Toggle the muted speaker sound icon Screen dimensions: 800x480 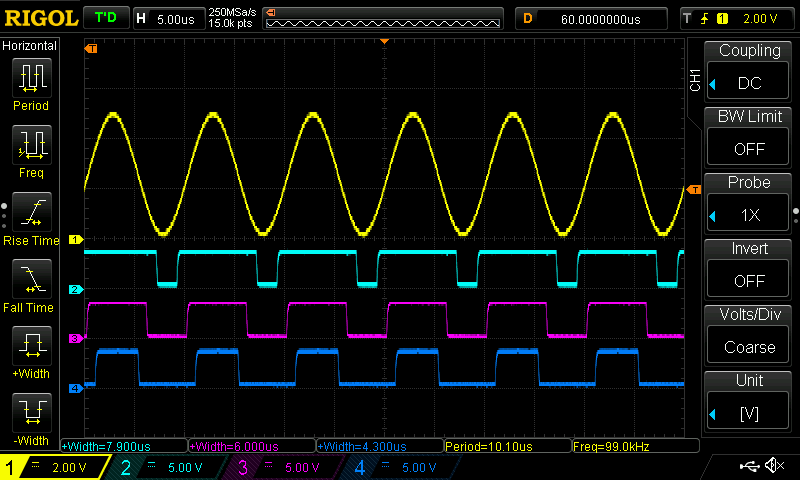[774, 465]
